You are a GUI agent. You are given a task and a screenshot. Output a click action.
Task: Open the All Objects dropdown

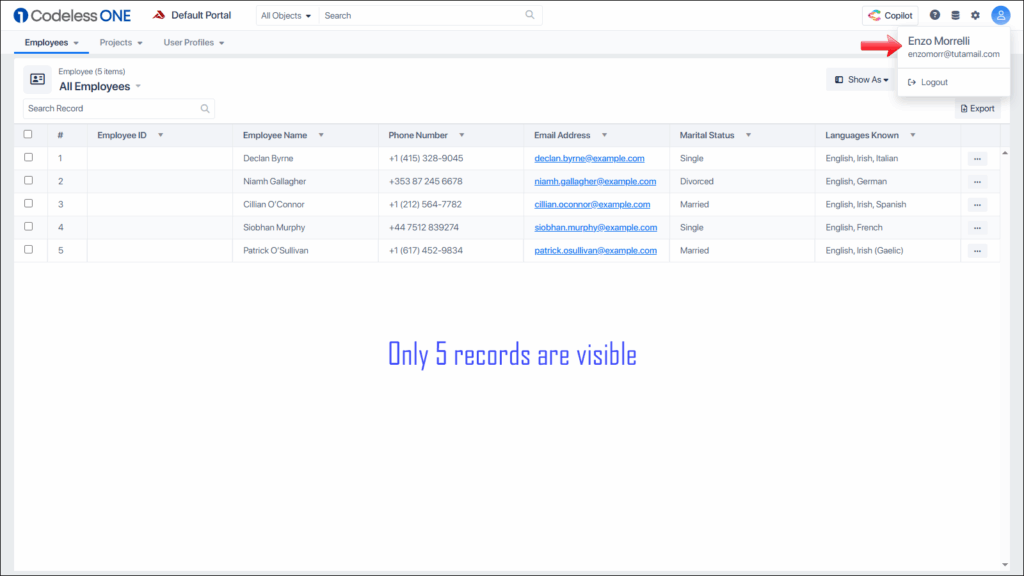click(286, 15)
